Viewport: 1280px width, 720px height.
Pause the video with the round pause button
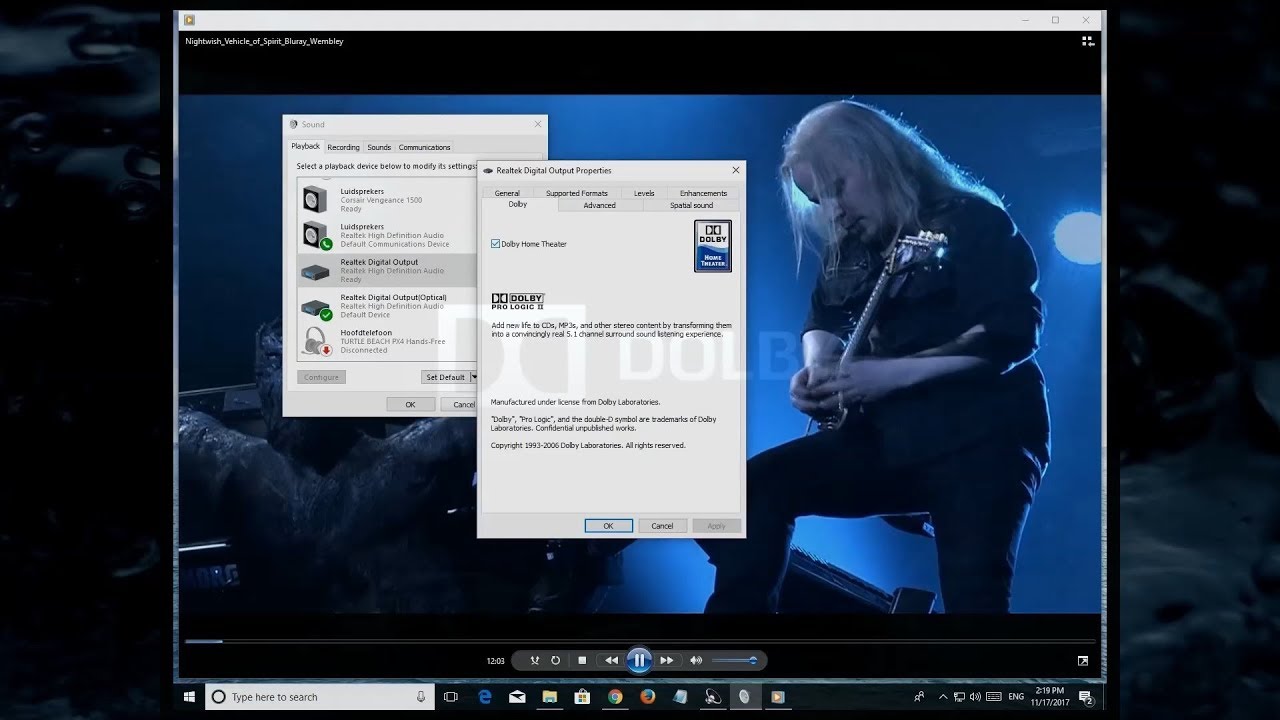(x=639, y=660)
